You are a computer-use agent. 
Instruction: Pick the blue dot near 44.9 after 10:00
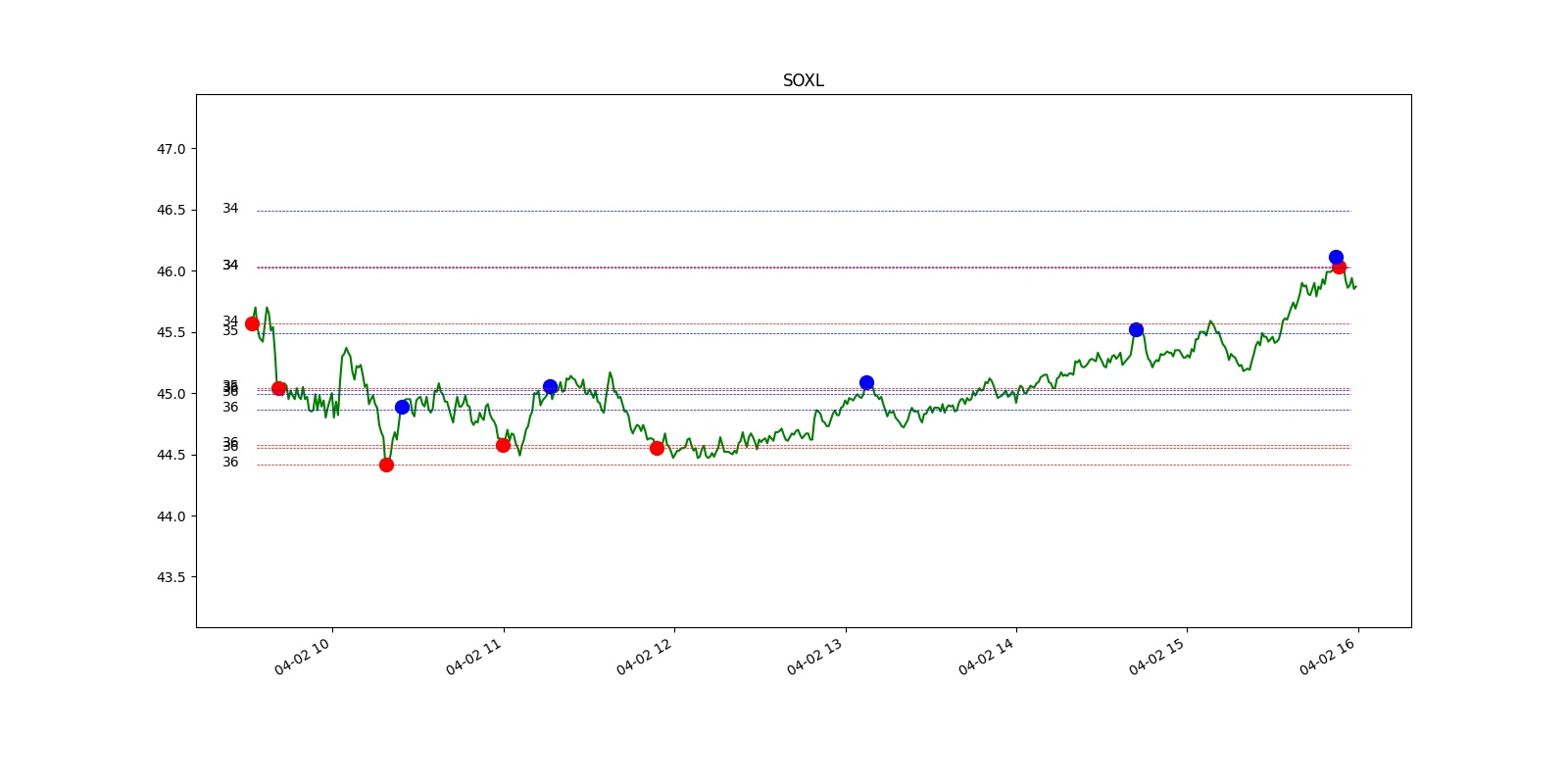click(x=402, y=407)
